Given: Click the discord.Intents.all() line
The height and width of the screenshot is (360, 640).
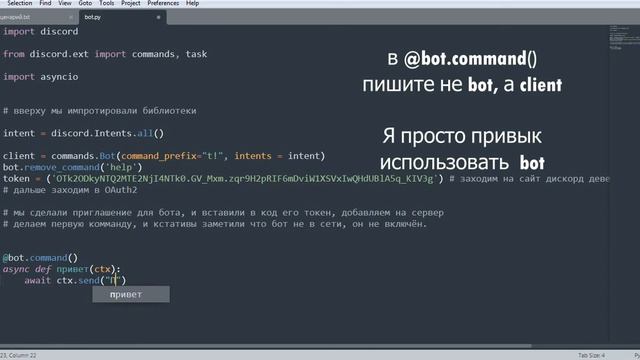Looking at the screenshot, I should [83, 133].
